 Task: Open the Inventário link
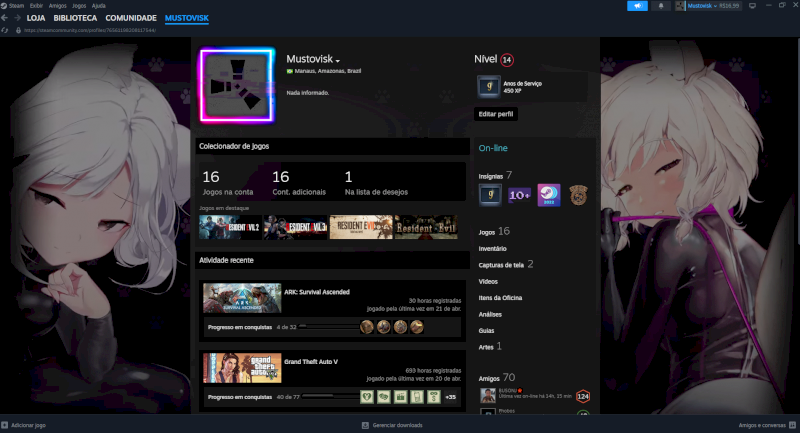pos(492,249)
